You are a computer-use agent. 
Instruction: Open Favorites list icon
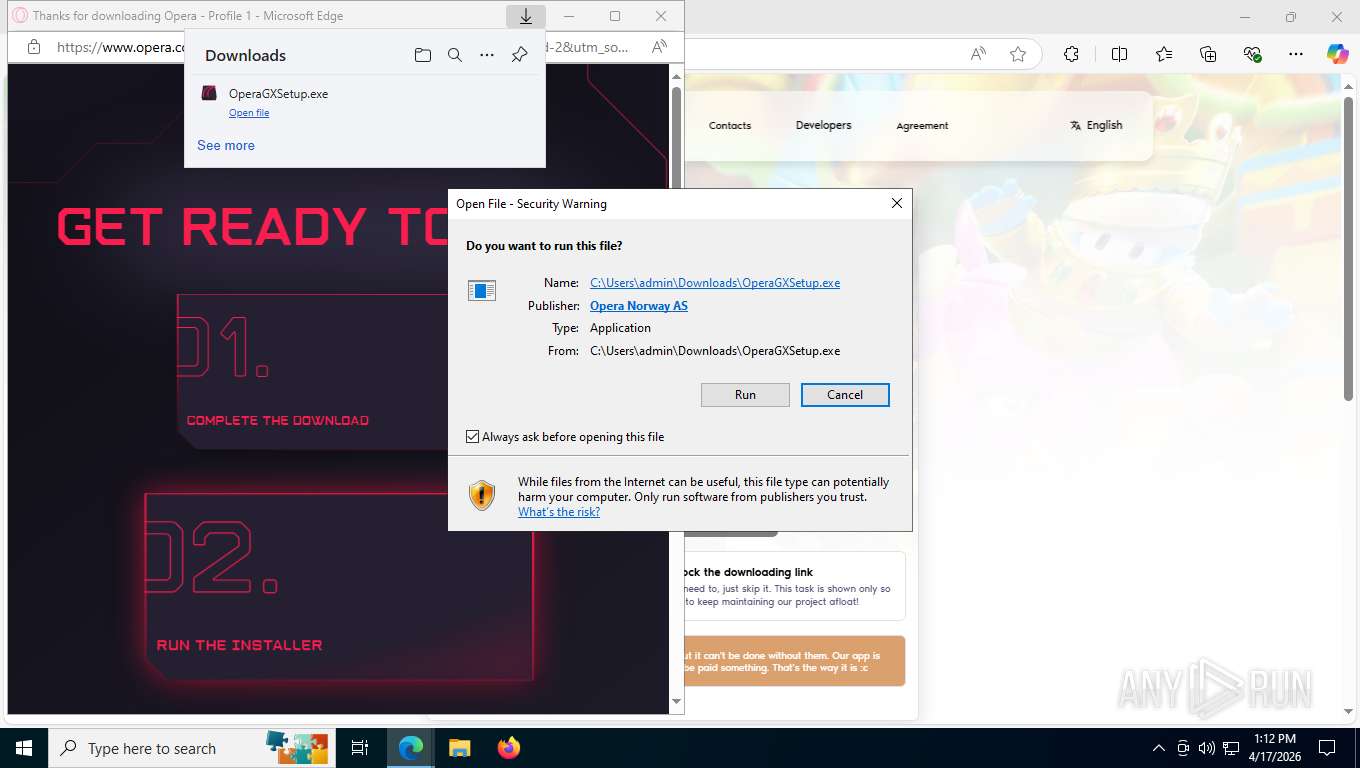point(1164,55)
